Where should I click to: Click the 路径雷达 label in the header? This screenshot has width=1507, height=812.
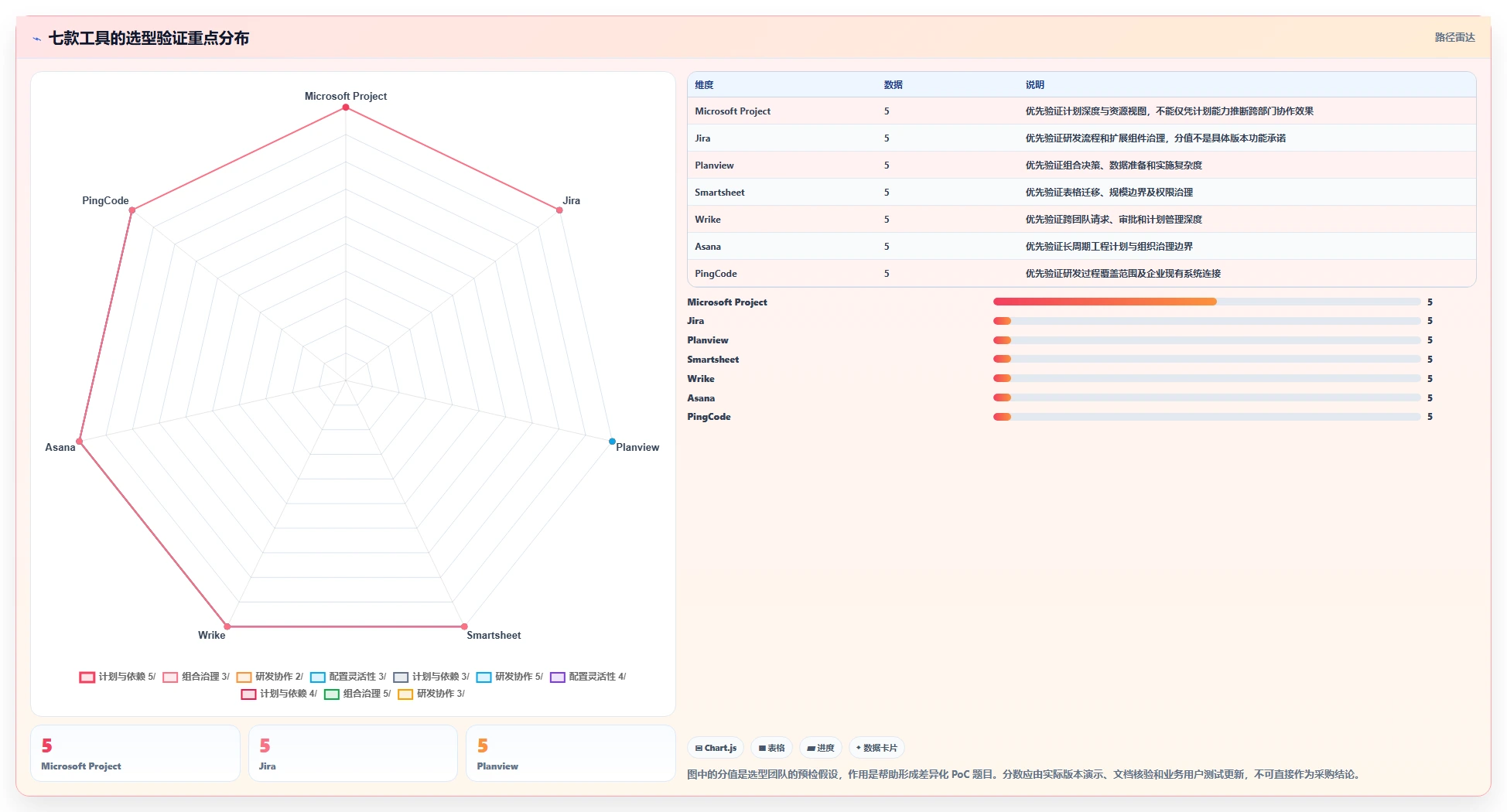(1454, 37)
